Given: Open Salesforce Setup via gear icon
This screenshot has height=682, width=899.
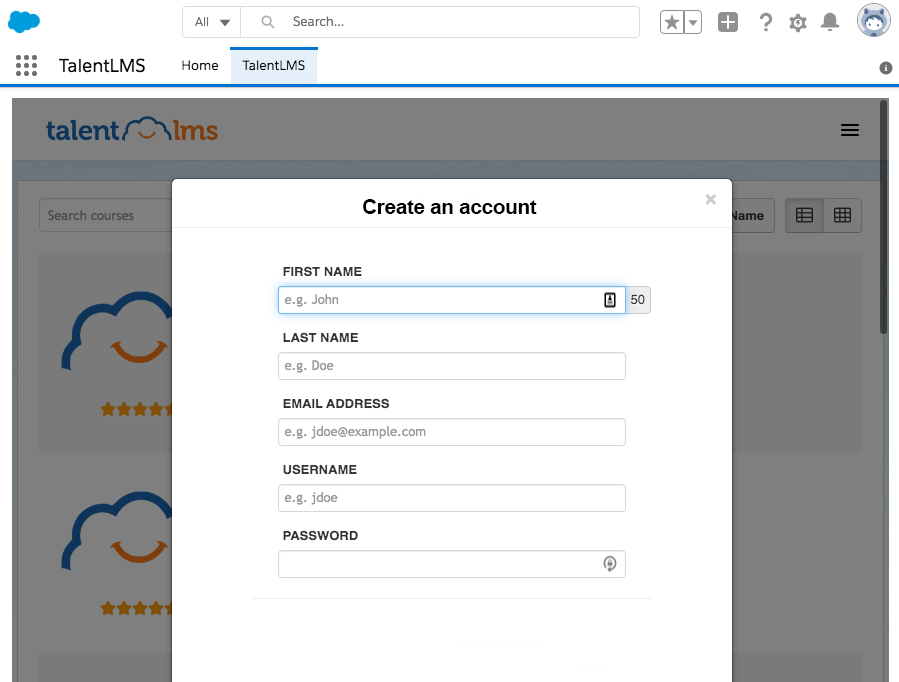Looking at the screenshot, I should [797, 21].
